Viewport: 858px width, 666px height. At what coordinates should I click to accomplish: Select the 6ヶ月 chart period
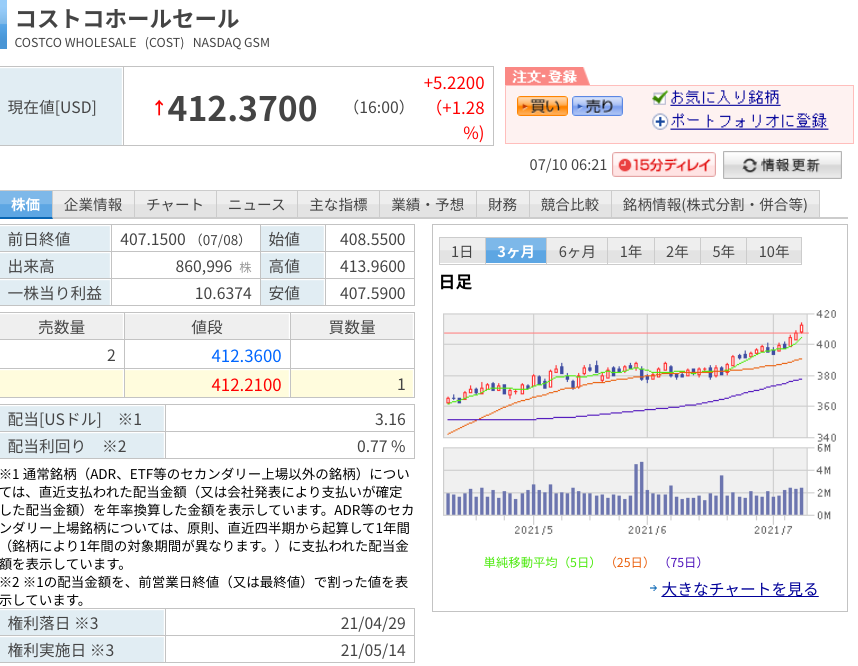pos(577,251)
